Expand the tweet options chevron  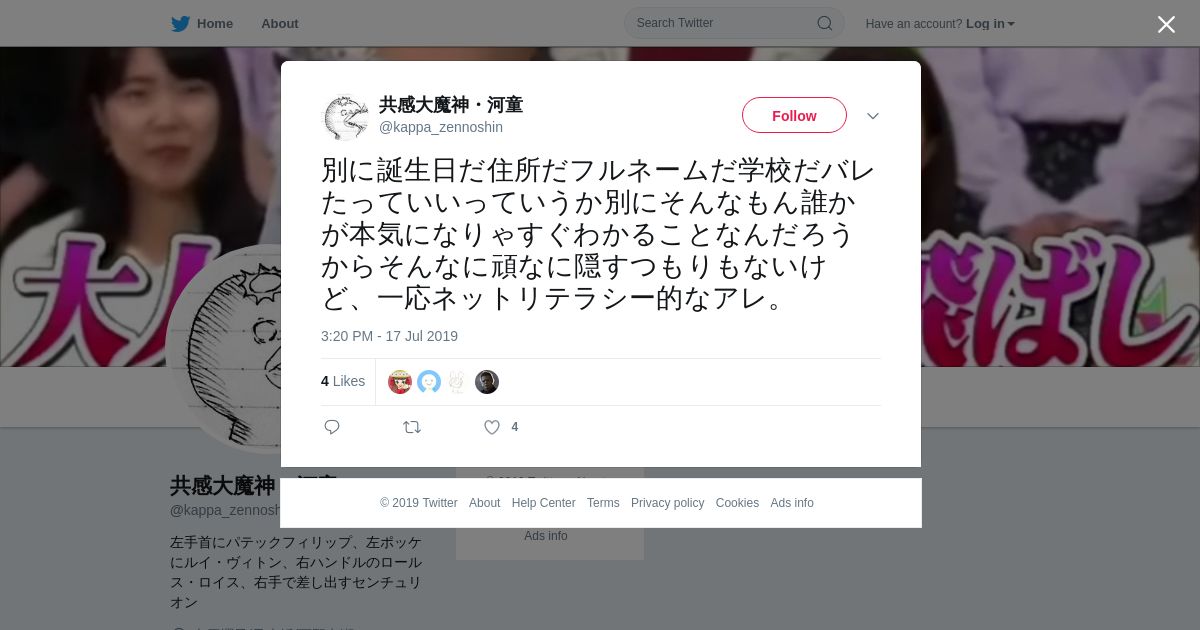873,116
